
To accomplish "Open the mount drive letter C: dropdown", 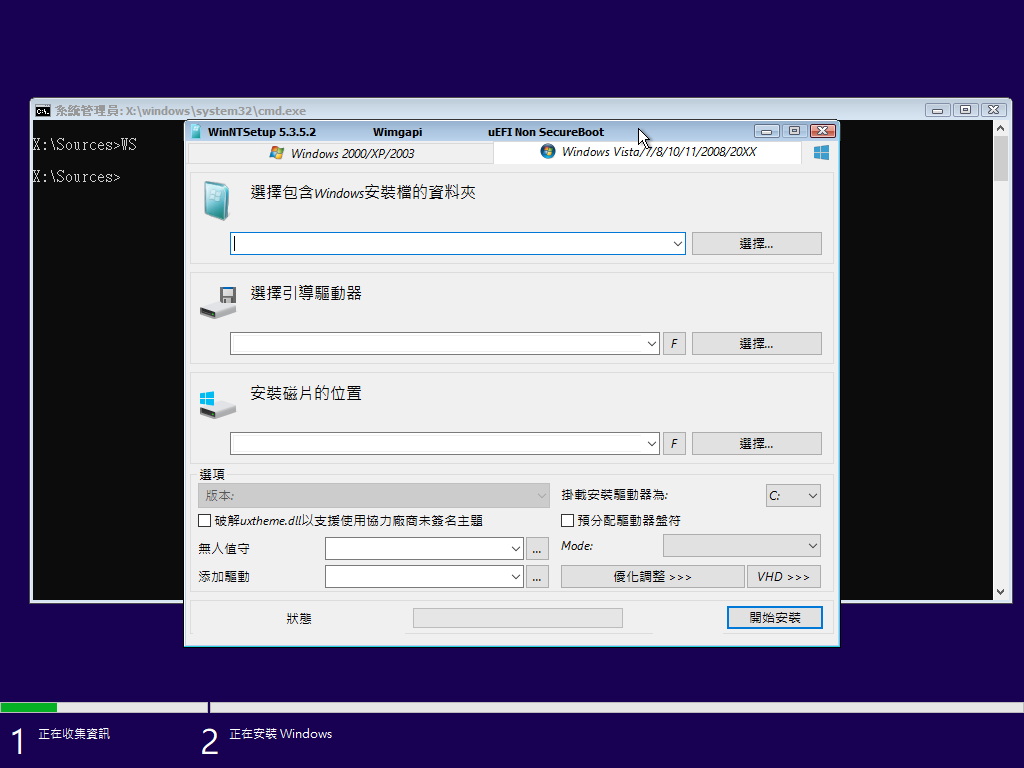I will (x=793, y=496).
